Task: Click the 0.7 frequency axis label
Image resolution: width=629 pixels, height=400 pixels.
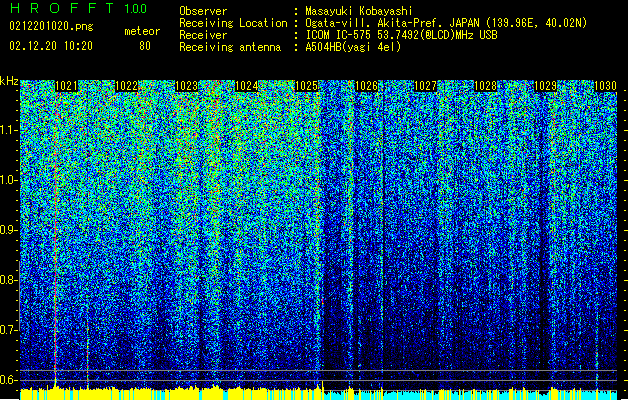Action: point(8,330)
